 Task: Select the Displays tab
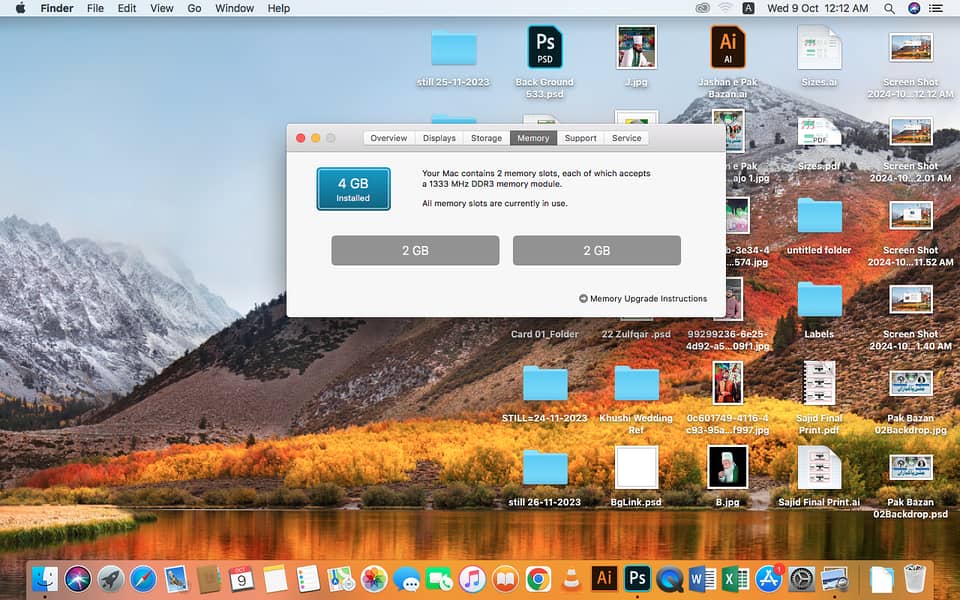[439, 138]
